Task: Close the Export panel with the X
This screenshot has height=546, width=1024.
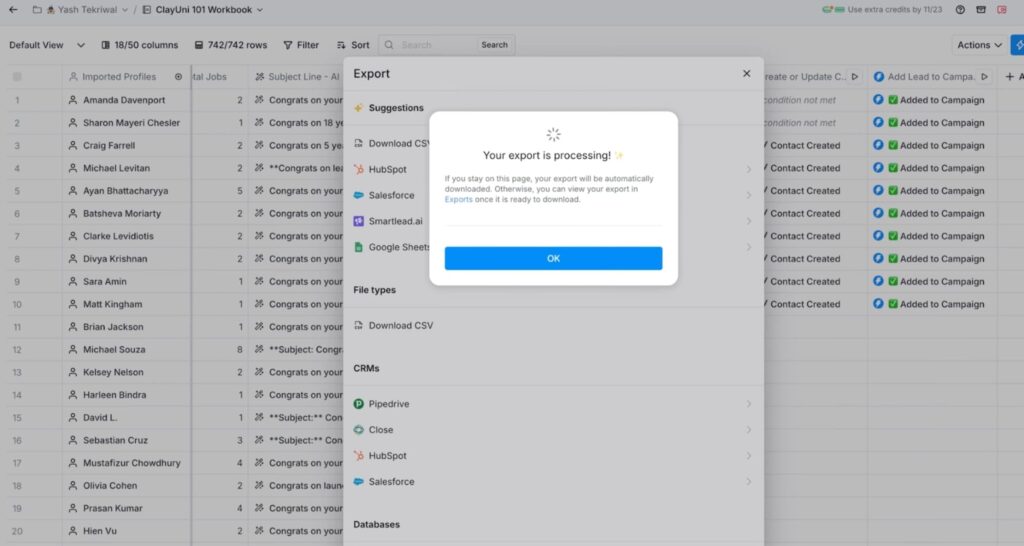Action: pyautogui.click(x=746, y=74)
